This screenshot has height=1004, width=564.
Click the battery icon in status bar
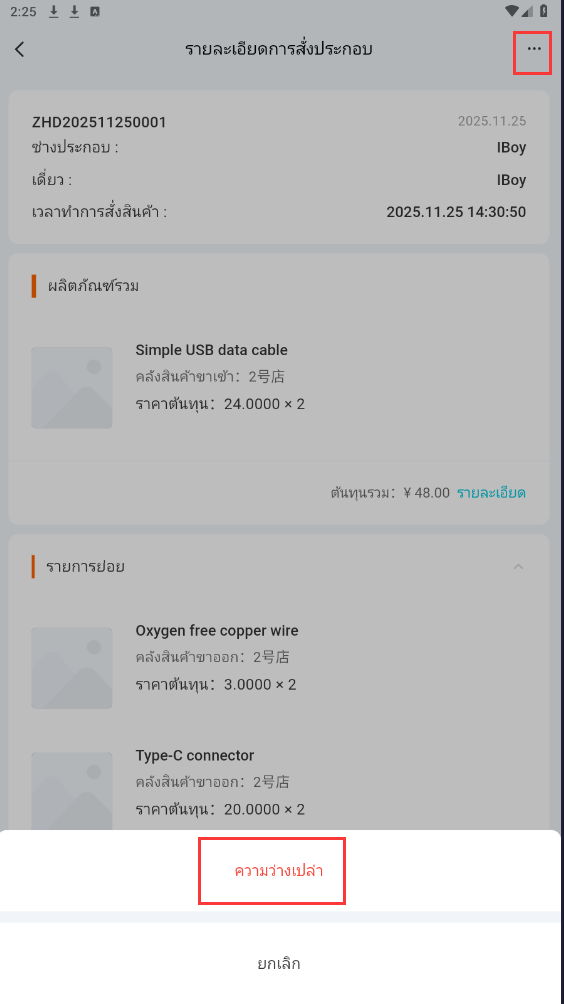[544, 11]
